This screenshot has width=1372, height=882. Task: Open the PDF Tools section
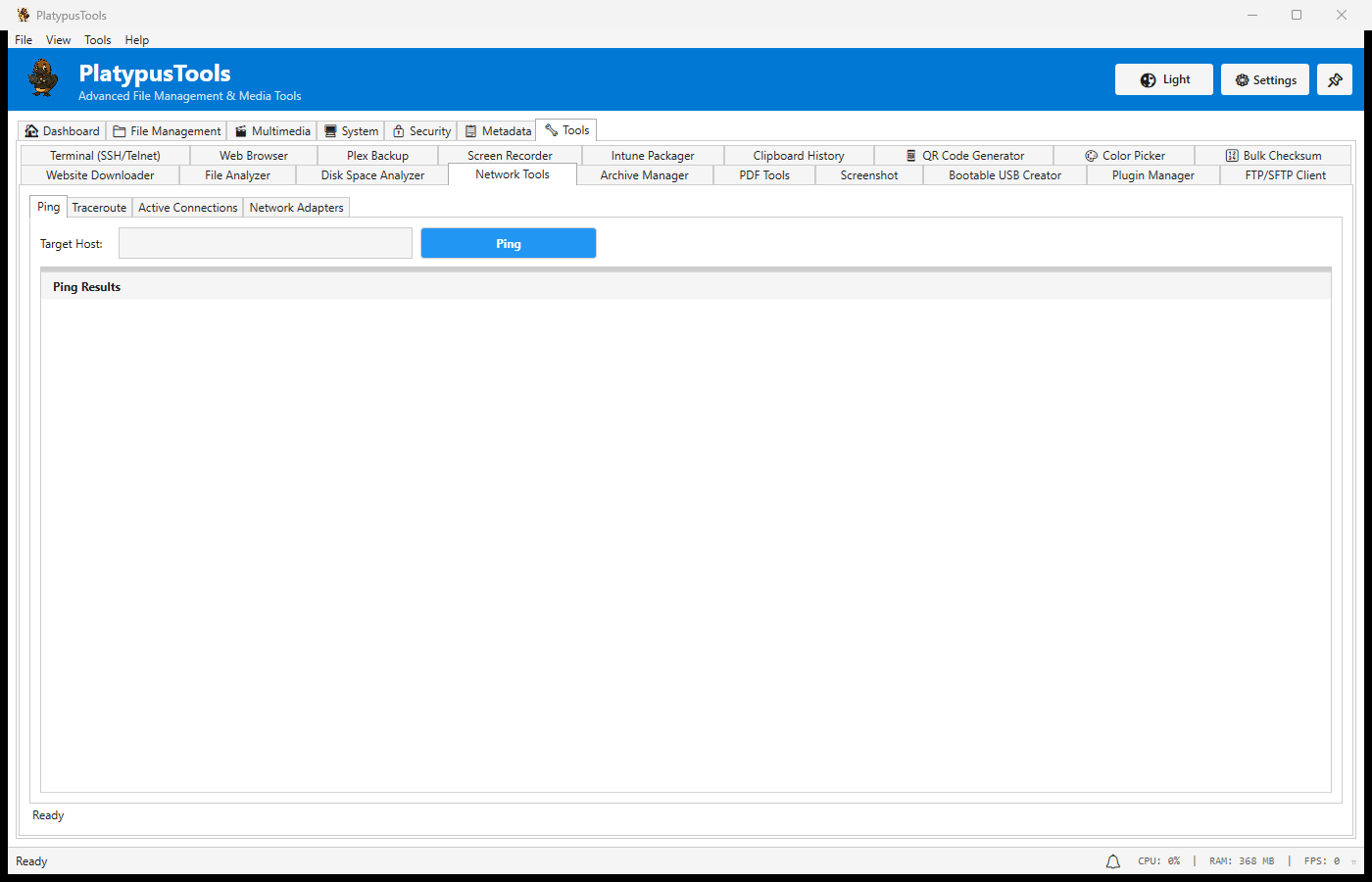(763, 174)
